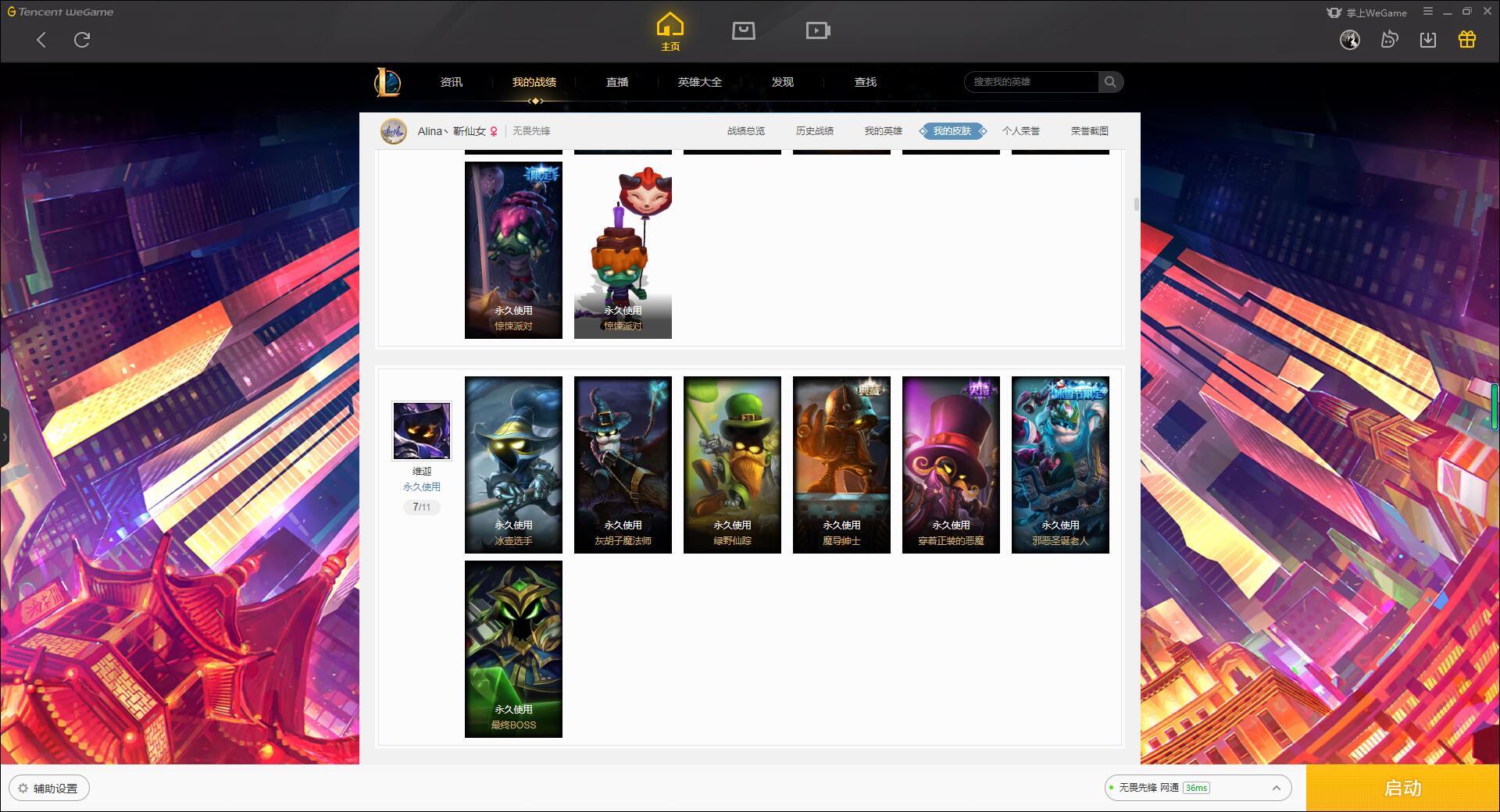This screenshot has width=1500, height=812.
Task: Switch to 个人荣誉 sub-tab
Action: tap(1021, 131)
